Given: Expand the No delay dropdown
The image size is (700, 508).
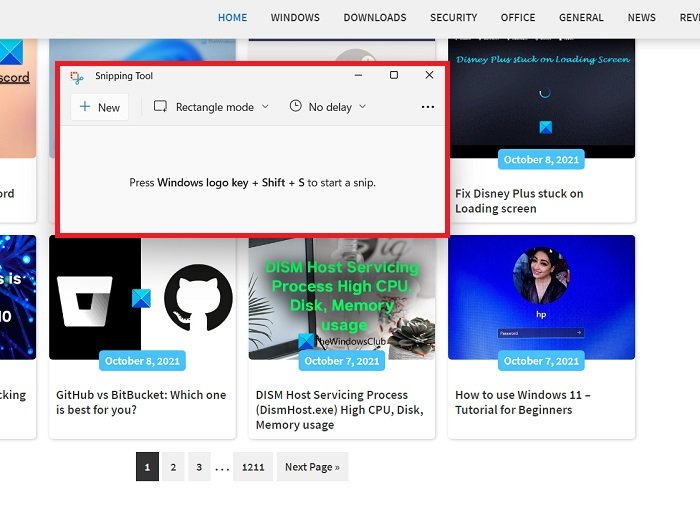Looking at the screenshot, I should click(x=328, y=107).
